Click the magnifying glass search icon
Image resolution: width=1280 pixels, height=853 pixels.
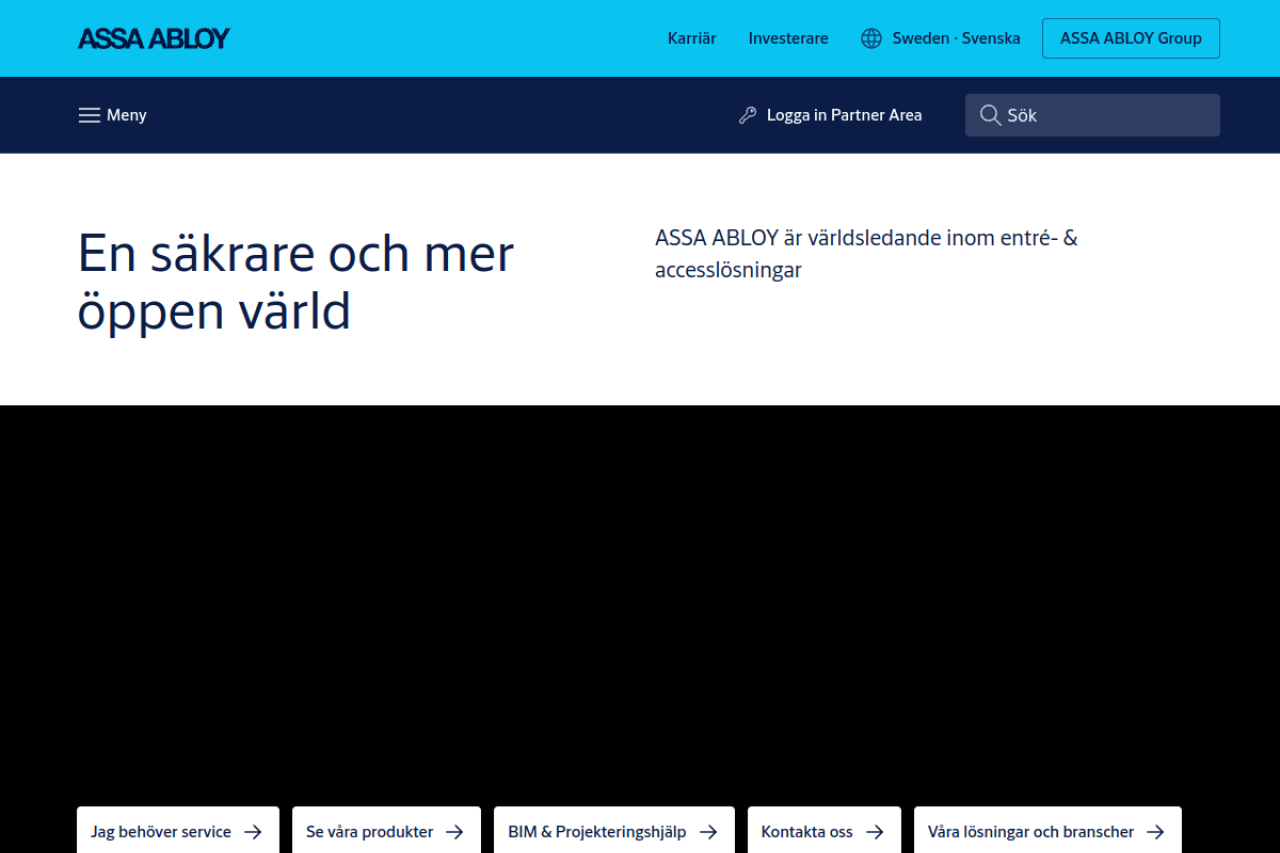990,115
